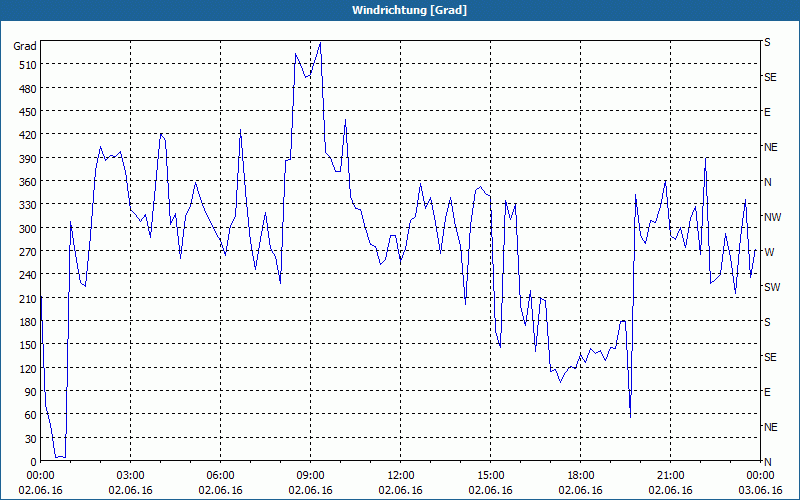
Task: Click the 120 degree axis label
Action: coord(28,369)
